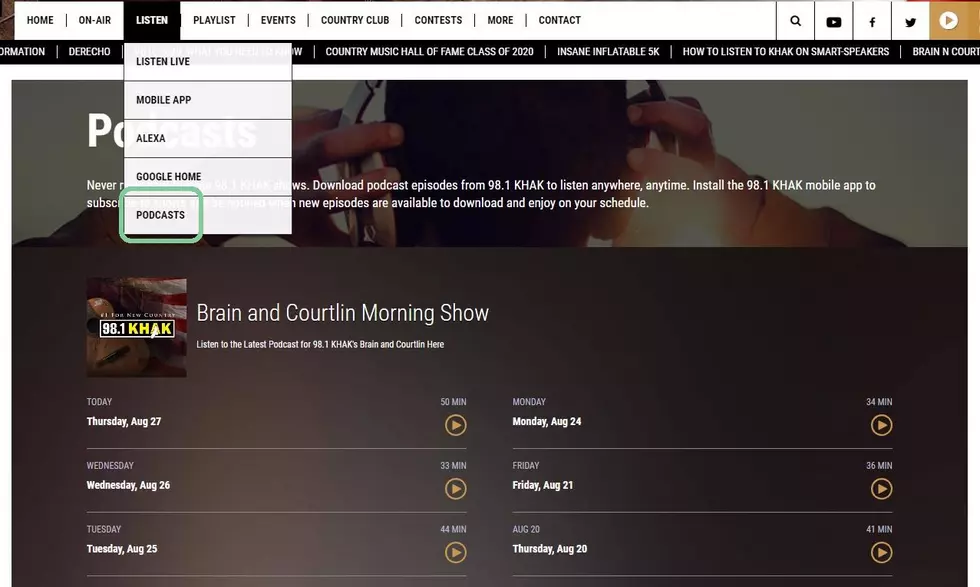
Task: Open Insane Inflatable 5K link
Action: (608, 51)
